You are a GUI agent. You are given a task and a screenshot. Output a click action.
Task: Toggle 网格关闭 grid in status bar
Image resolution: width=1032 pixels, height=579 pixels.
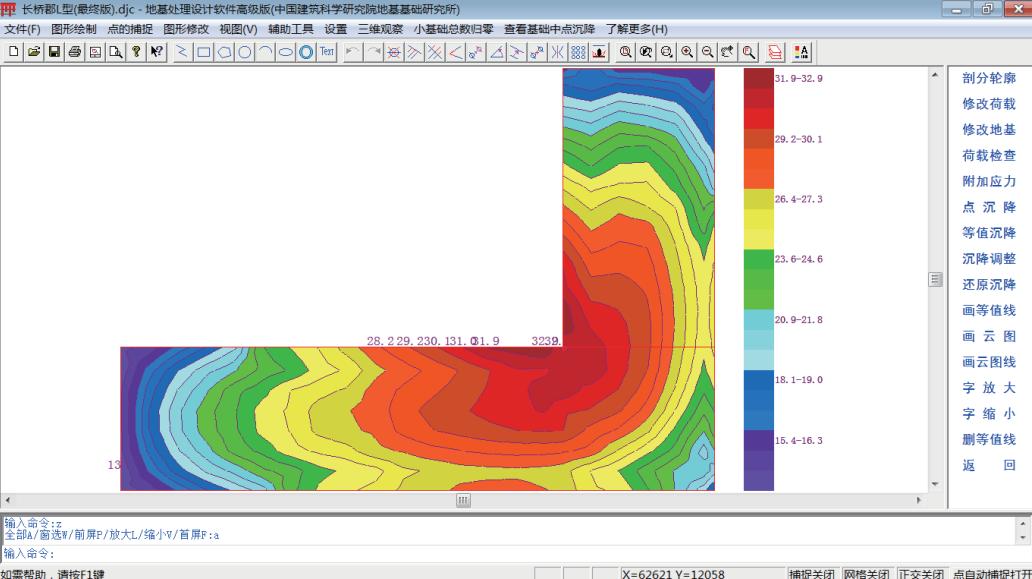[x=866, y=574]
